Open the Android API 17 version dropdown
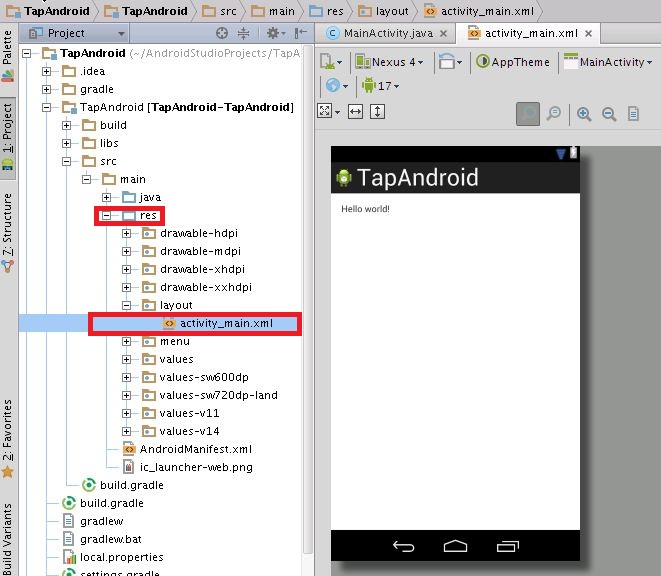Screen dimensions: 661x576 (x=381, y=86)
